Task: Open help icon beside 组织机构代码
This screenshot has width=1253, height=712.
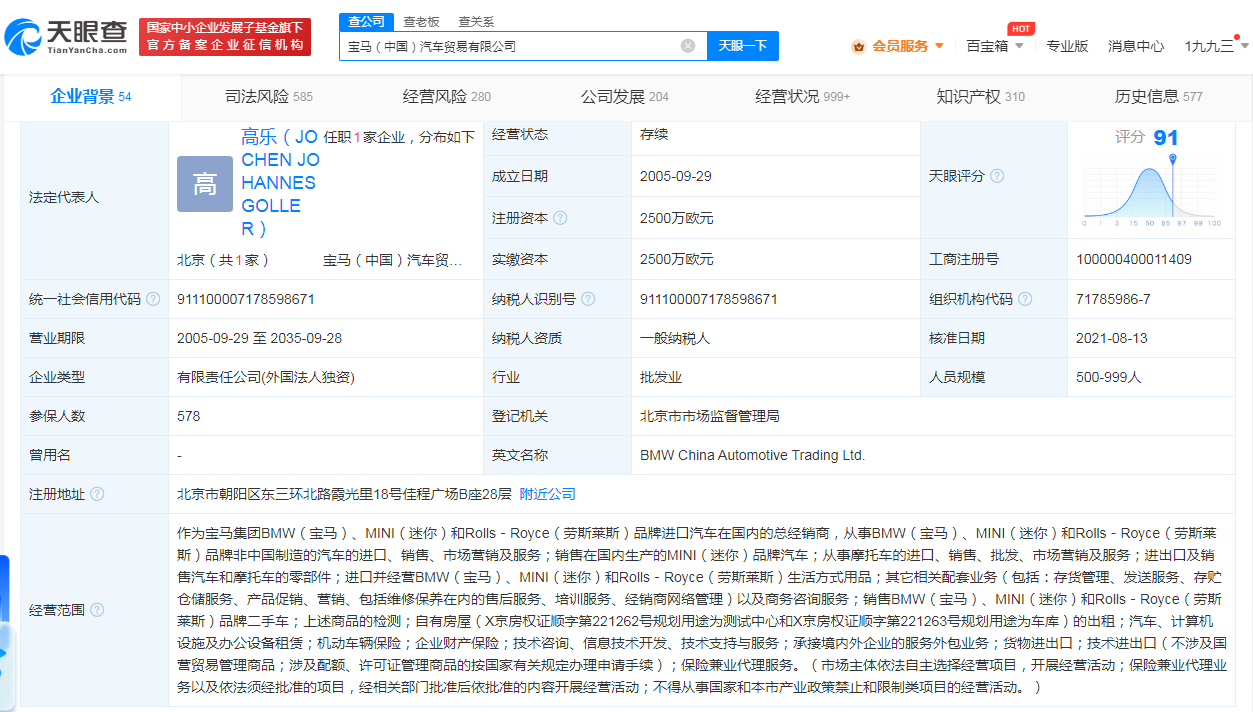Action: click(1025, 299)
